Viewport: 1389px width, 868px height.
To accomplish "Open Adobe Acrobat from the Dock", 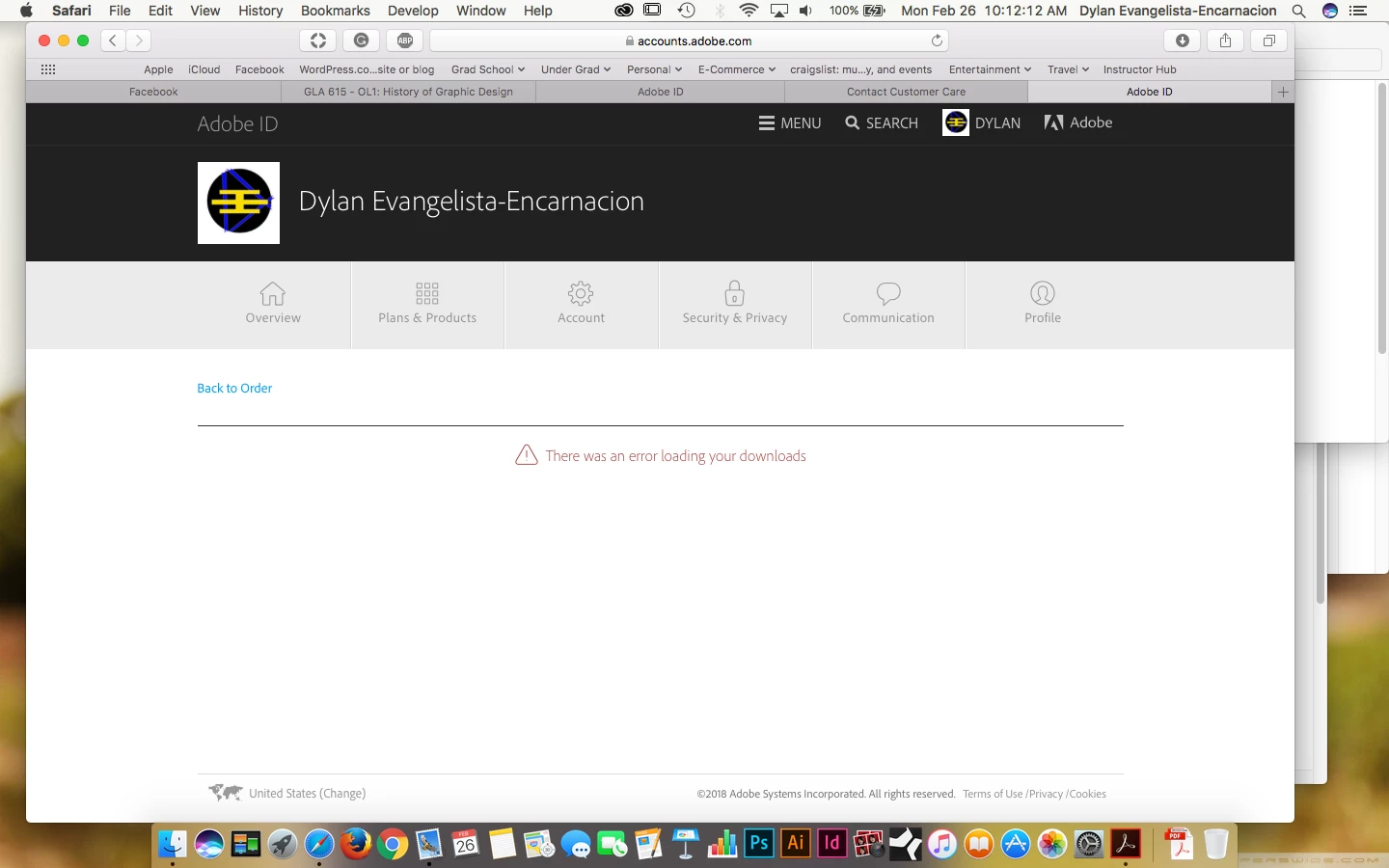I will 1126,844.
